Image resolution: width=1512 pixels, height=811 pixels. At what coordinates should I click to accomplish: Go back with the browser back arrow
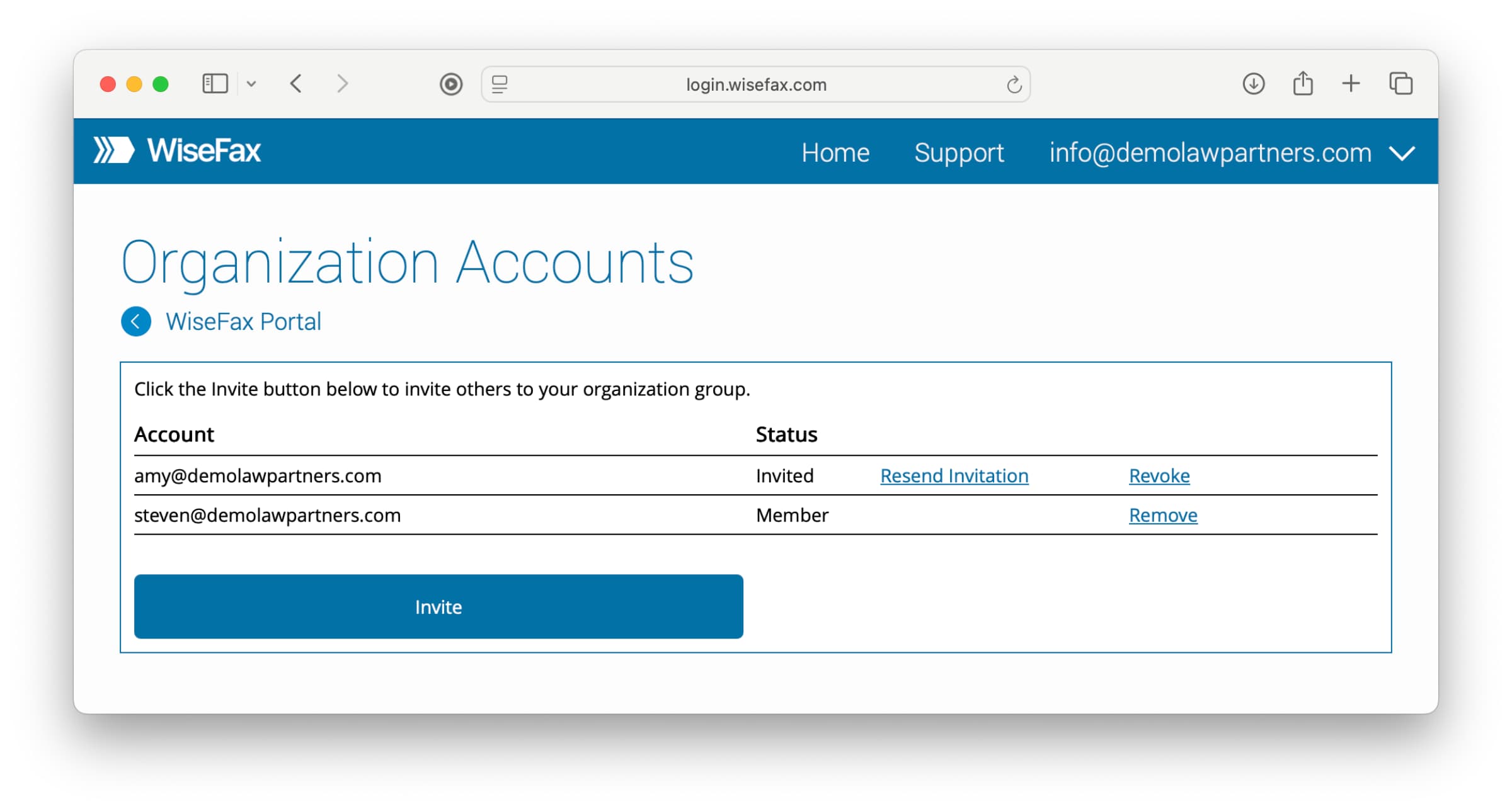(x=296, y=84)
